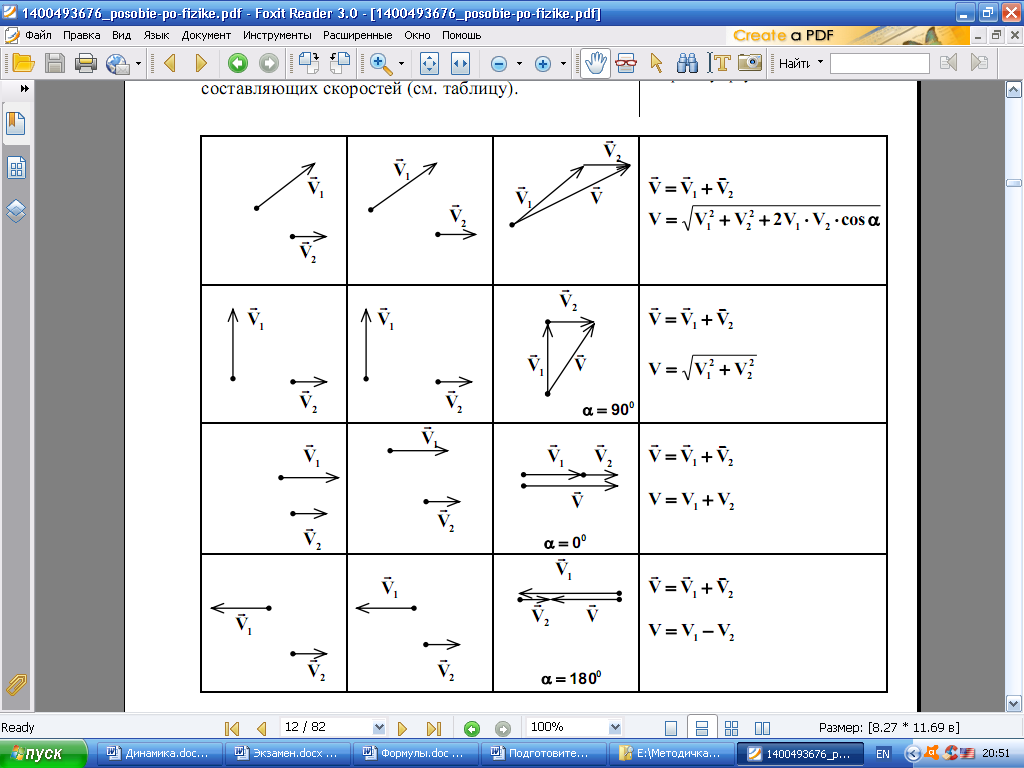Click the find previous result icon
1024x768 pixels.
tap(948, 63)
